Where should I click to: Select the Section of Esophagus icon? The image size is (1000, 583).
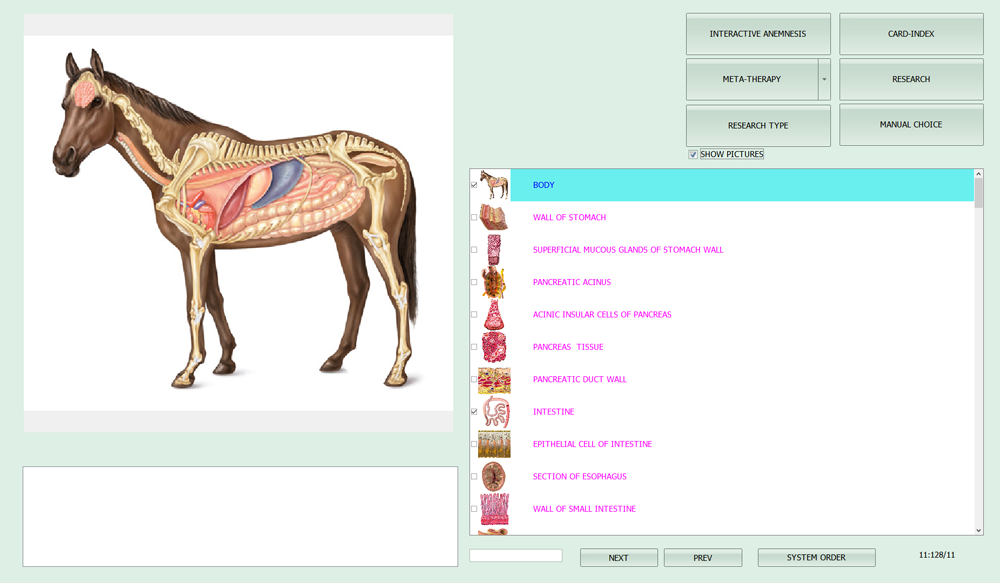coord(494,476)
